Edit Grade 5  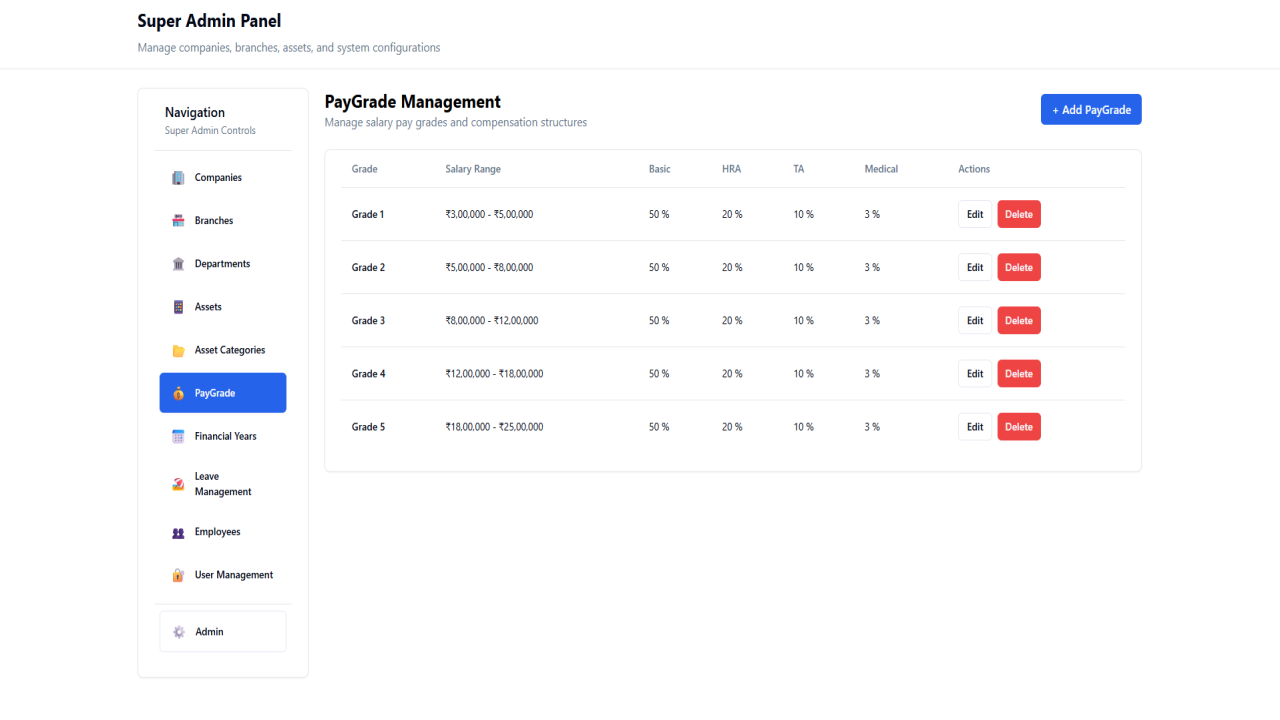tap(975, 426)
